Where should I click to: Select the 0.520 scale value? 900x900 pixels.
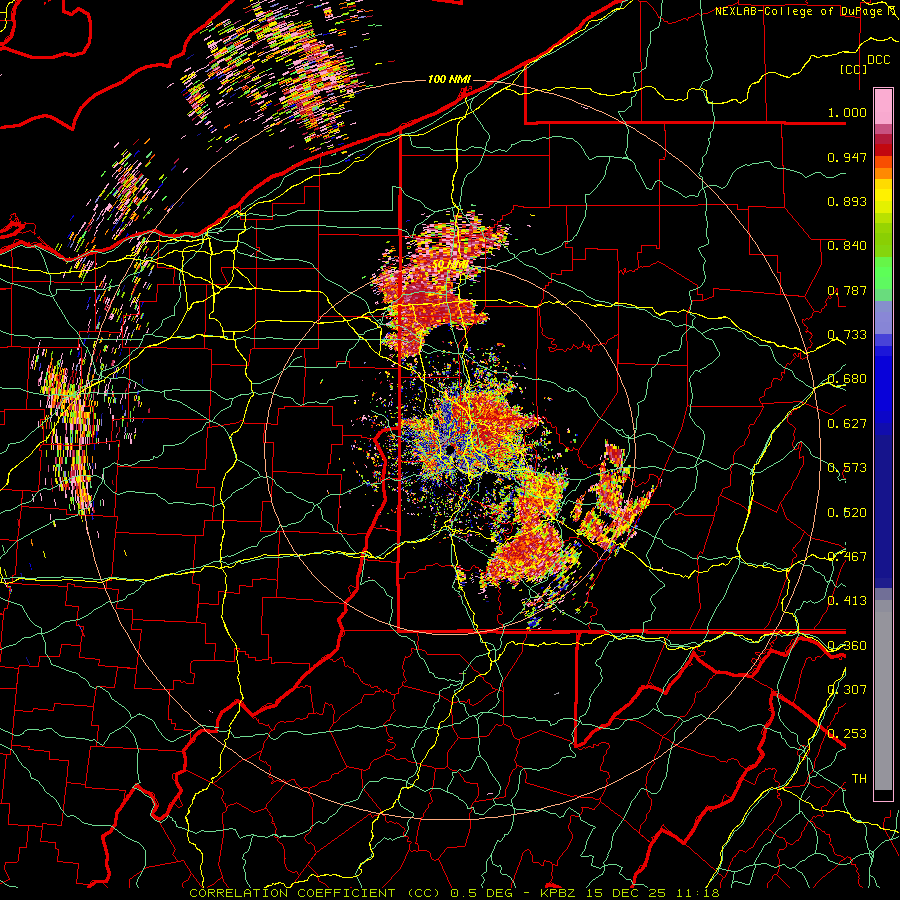coord(847,512)
